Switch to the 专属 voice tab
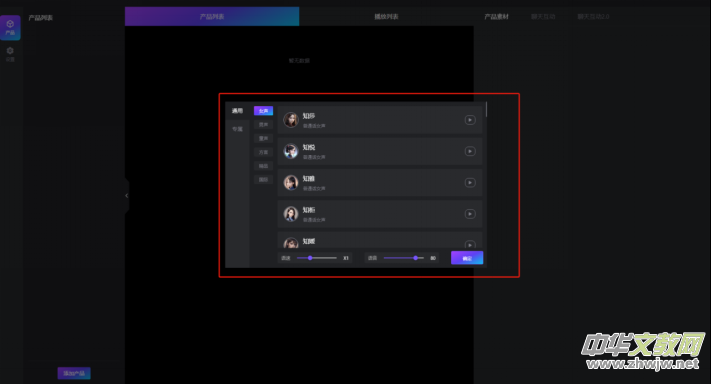The height and width of the screenshot is (384, 711). pos(237,129)
